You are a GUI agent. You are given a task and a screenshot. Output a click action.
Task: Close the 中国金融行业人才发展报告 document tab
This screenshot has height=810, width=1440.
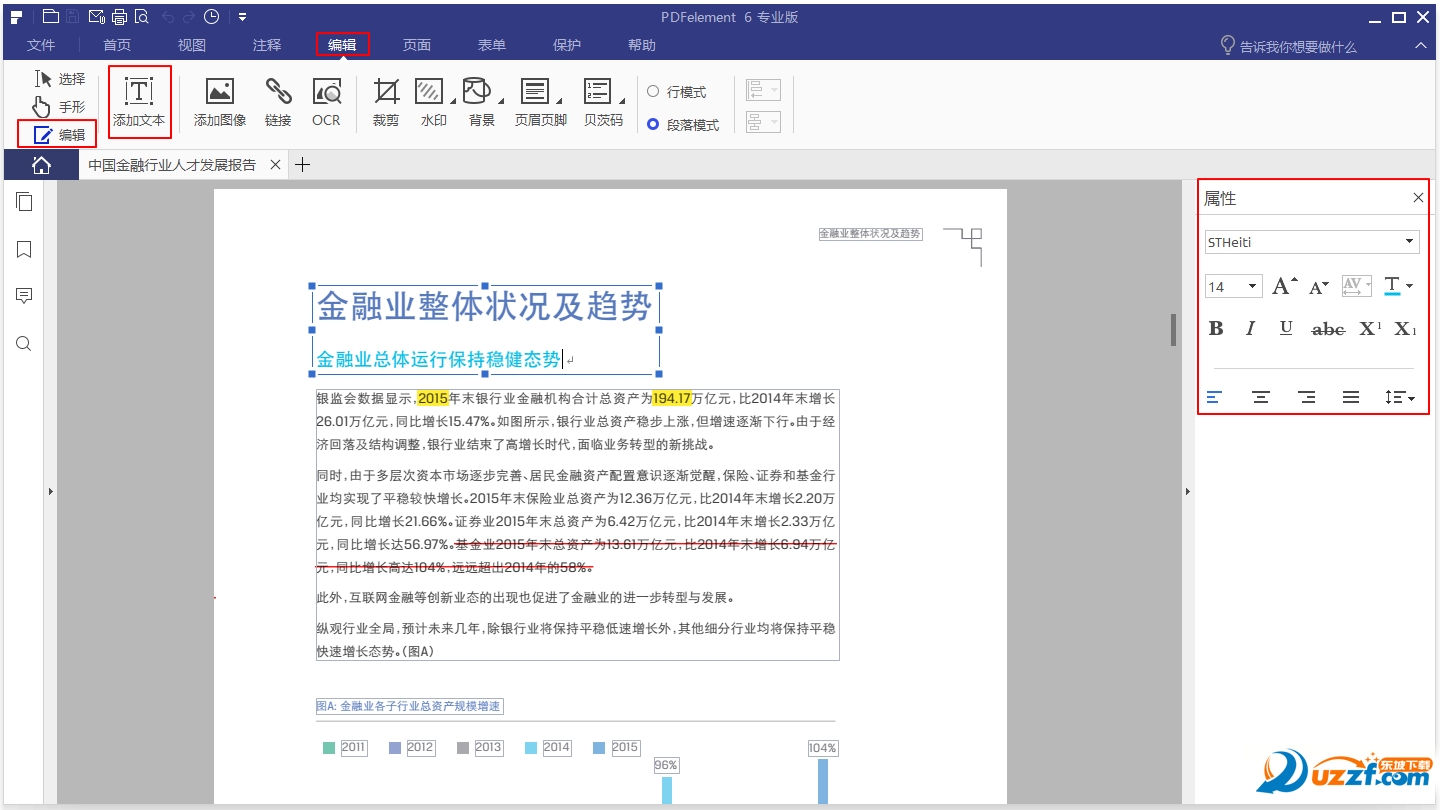(x=276, y=165)
